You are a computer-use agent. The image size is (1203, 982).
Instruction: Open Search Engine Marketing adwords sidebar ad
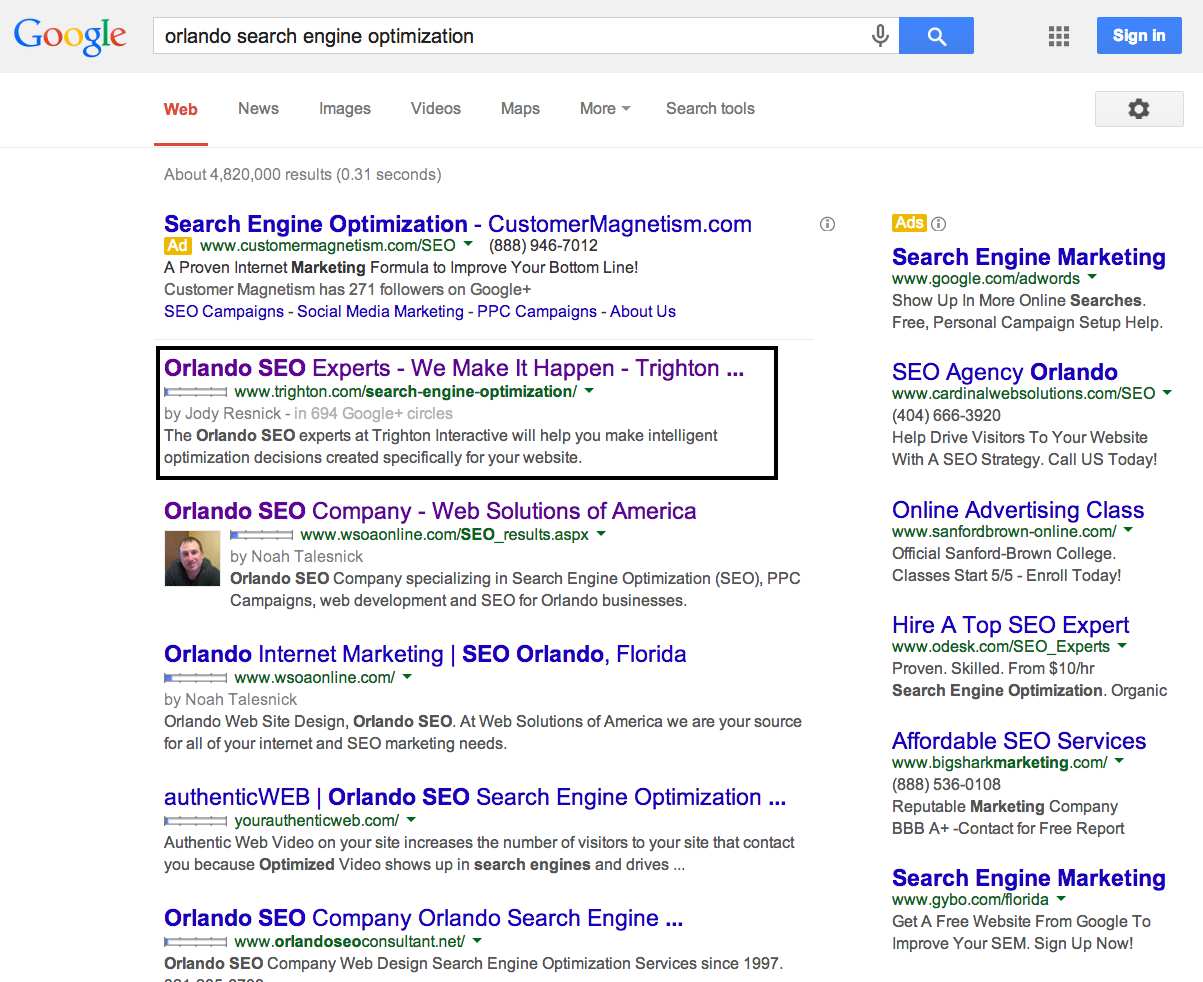pyautogui.click(x=1029, y=257)
